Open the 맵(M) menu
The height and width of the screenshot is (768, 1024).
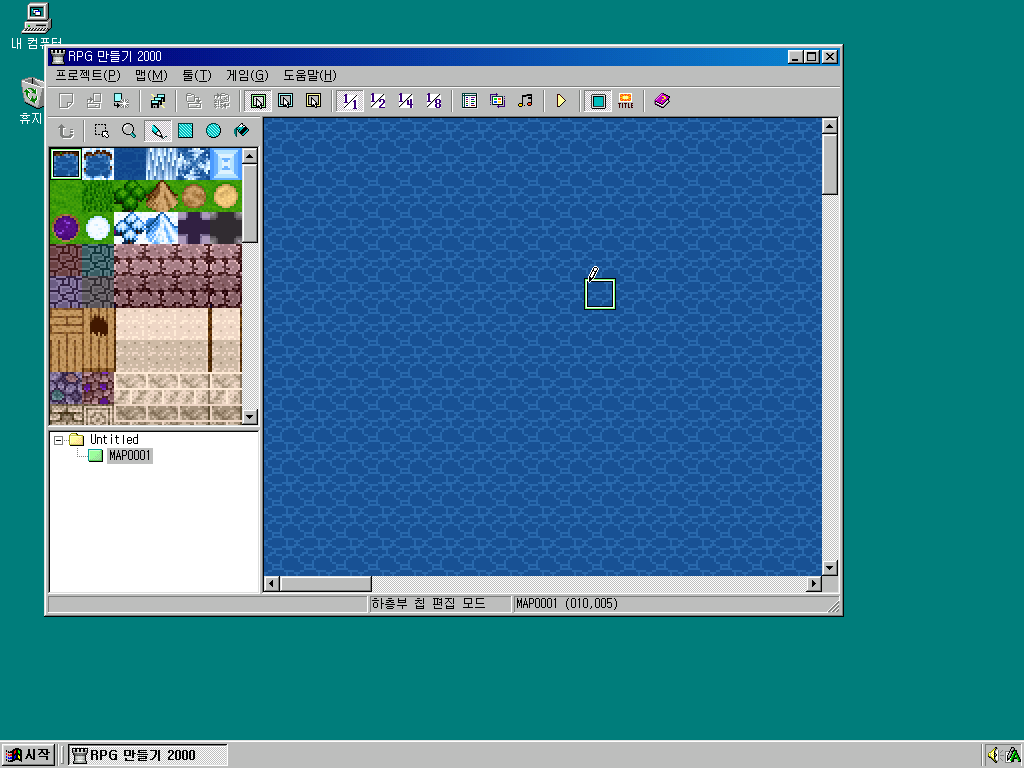point(152,76)
